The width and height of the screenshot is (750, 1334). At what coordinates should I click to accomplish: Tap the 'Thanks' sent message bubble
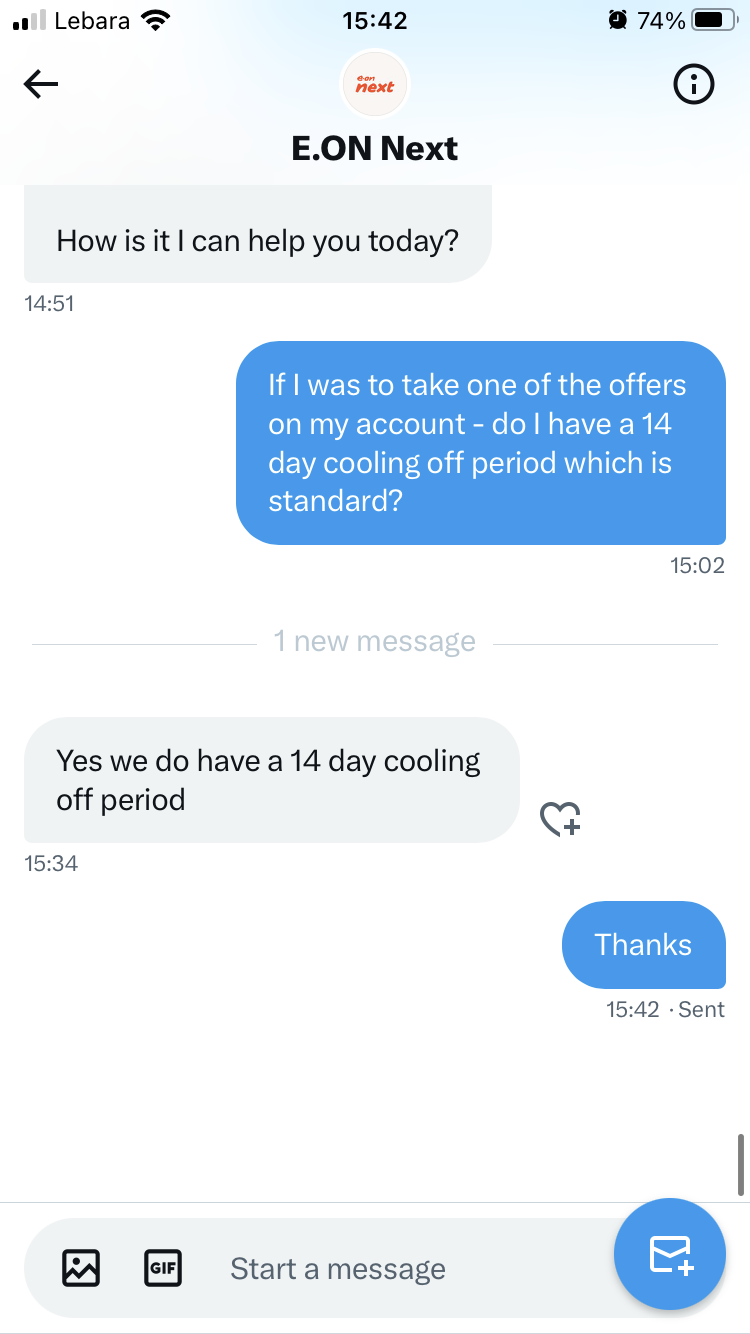click(643, 945)
